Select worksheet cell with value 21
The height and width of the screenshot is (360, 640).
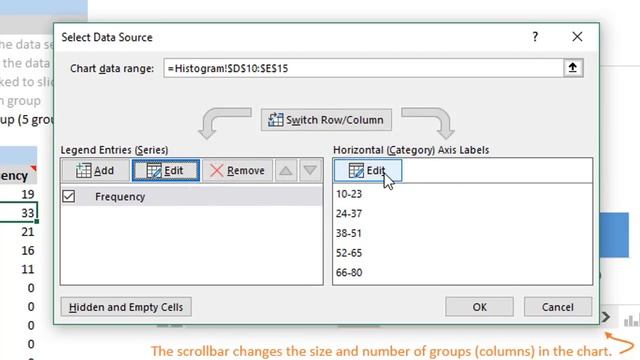(x=18, y=231)
